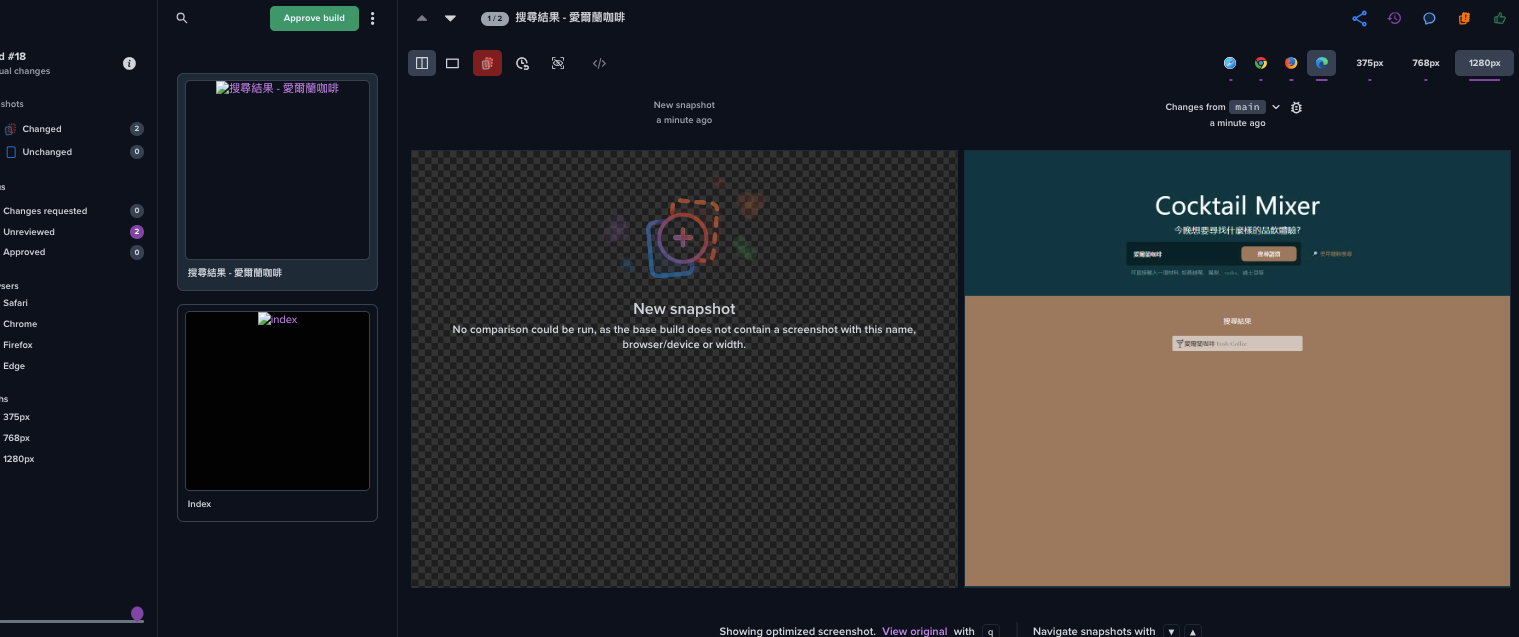Click the search magnifier icon
Image resolution: width=1519 pixels, height=637 pixels.
(x=181, y=18)
